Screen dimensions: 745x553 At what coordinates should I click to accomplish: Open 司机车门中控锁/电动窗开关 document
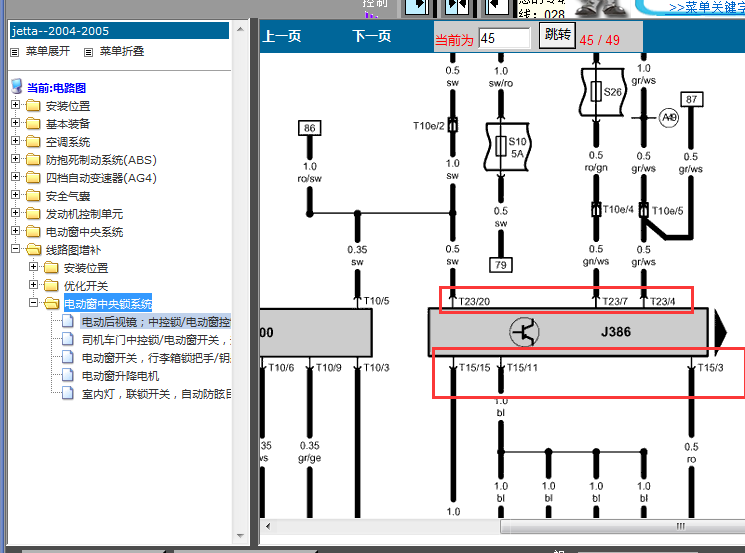pos(156,340)
